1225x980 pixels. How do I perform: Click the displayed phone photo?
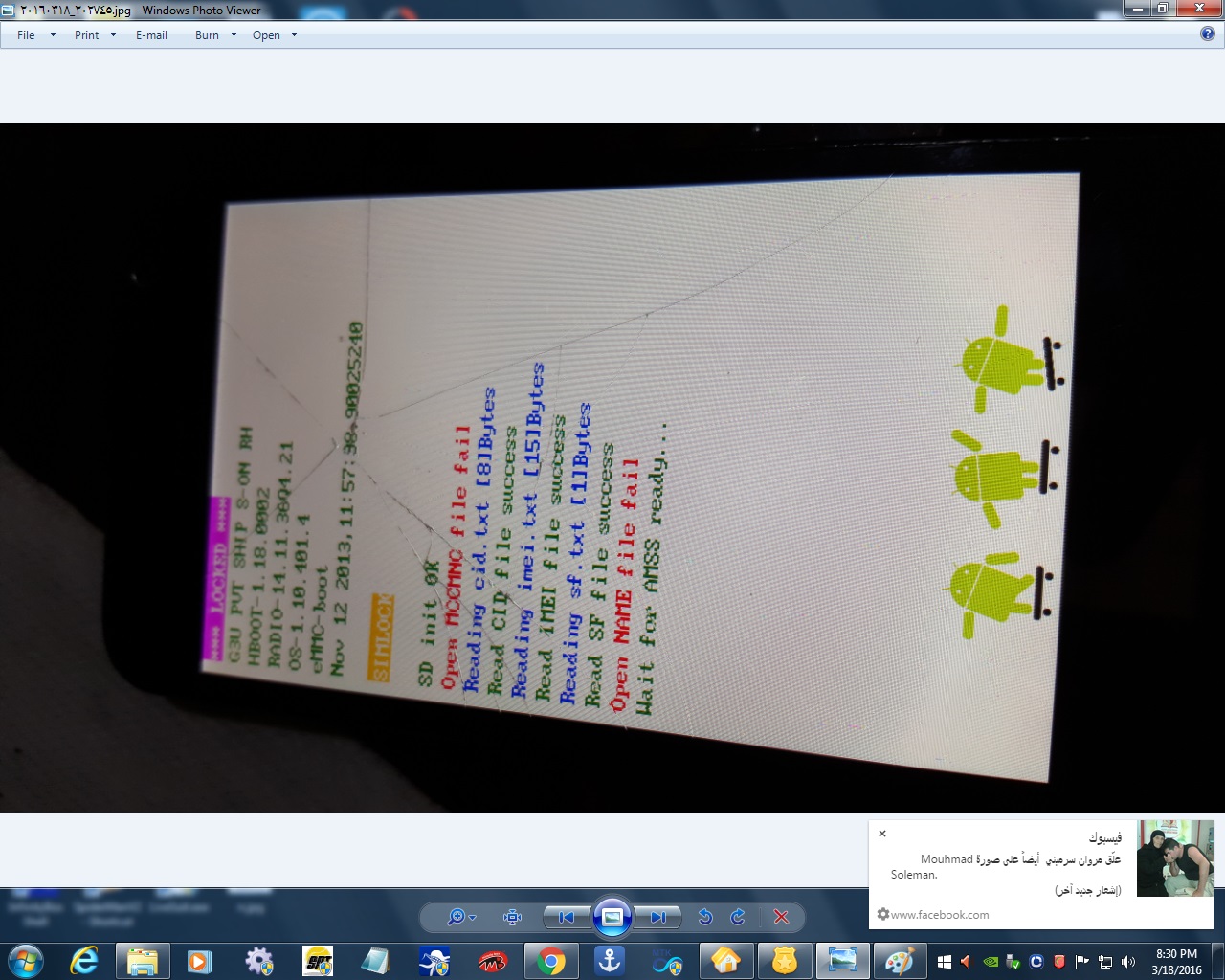click(x=612, y=468)
